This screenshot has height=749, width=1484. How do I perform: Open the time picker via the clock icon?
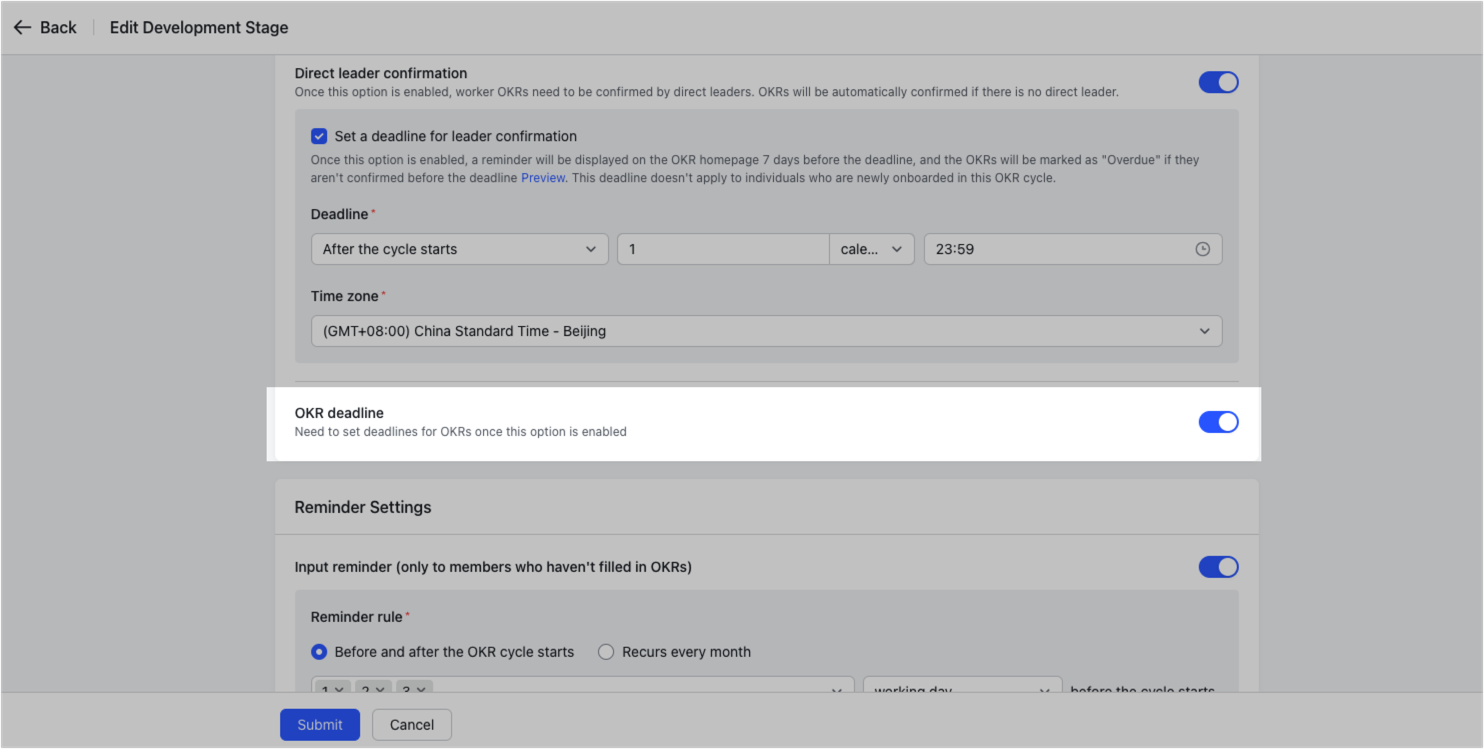tap(1202, 249)
